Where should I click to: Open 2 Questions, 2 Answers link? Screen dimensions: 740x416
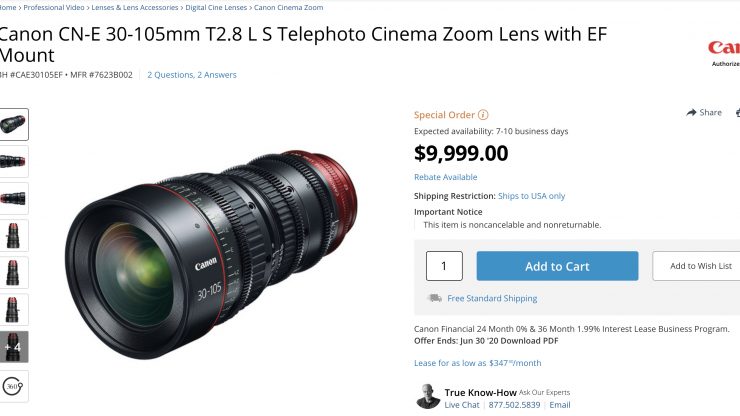tap(192, 74)
